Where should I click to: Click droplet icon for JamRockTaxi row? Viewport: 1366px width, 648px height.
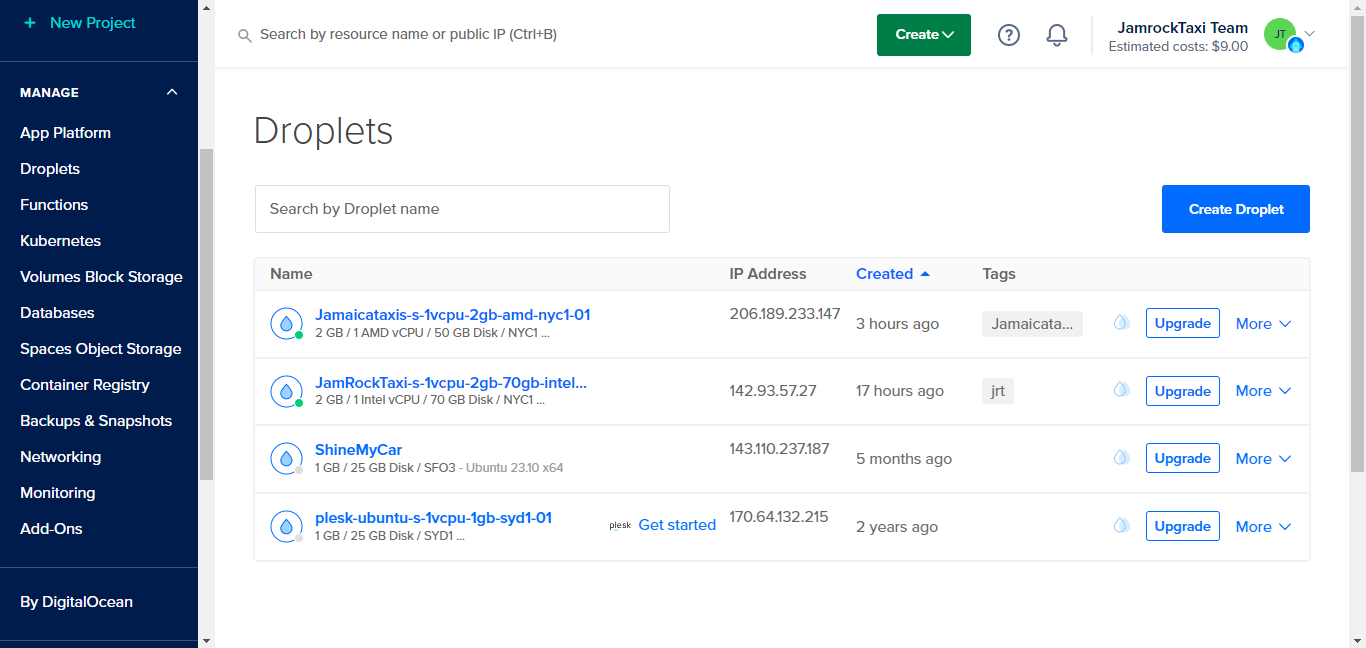pyautogui.click(x=286, y=391)
